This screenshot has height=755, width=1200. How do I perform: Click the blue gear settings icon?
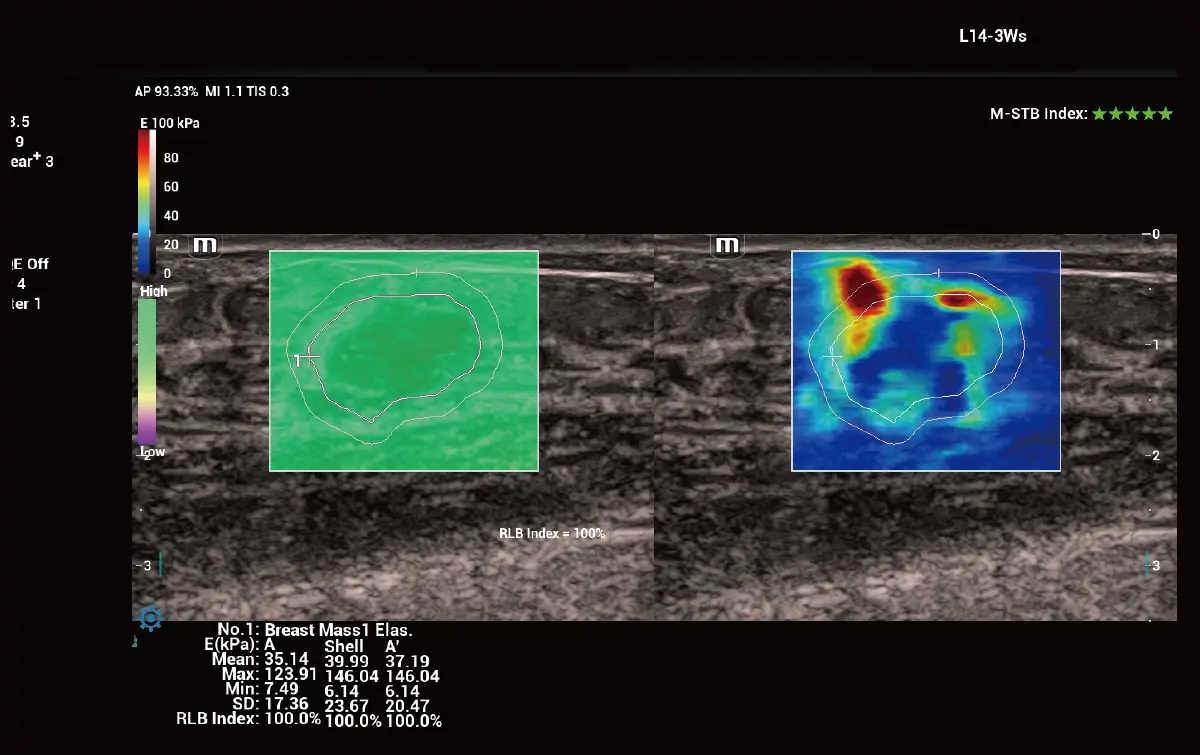pos(150,619)
